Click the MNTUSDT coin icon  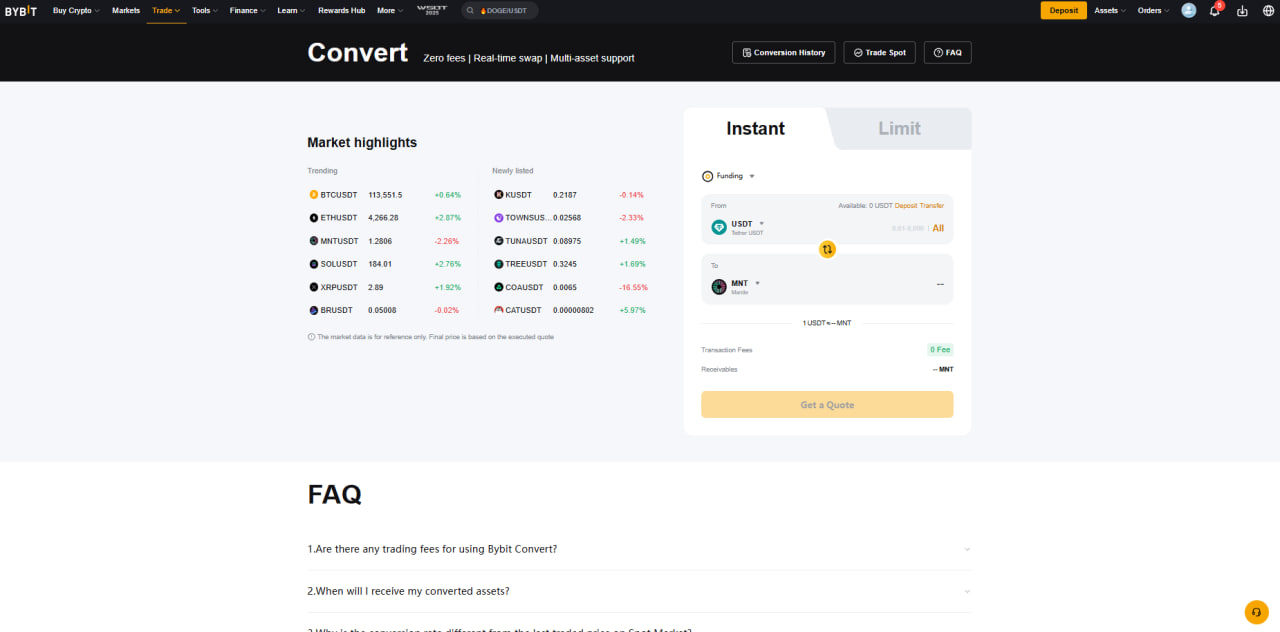pyautogui.click(x=313, y=241)
